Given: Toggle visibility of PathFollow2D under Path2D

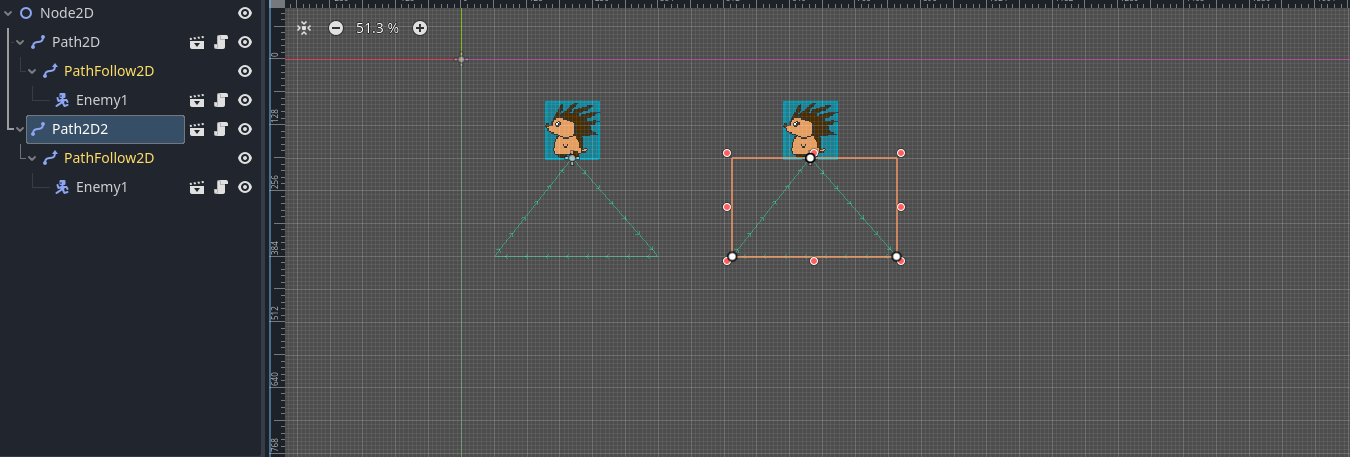Looking at the screenshot, I should click(x=245, y=72).
